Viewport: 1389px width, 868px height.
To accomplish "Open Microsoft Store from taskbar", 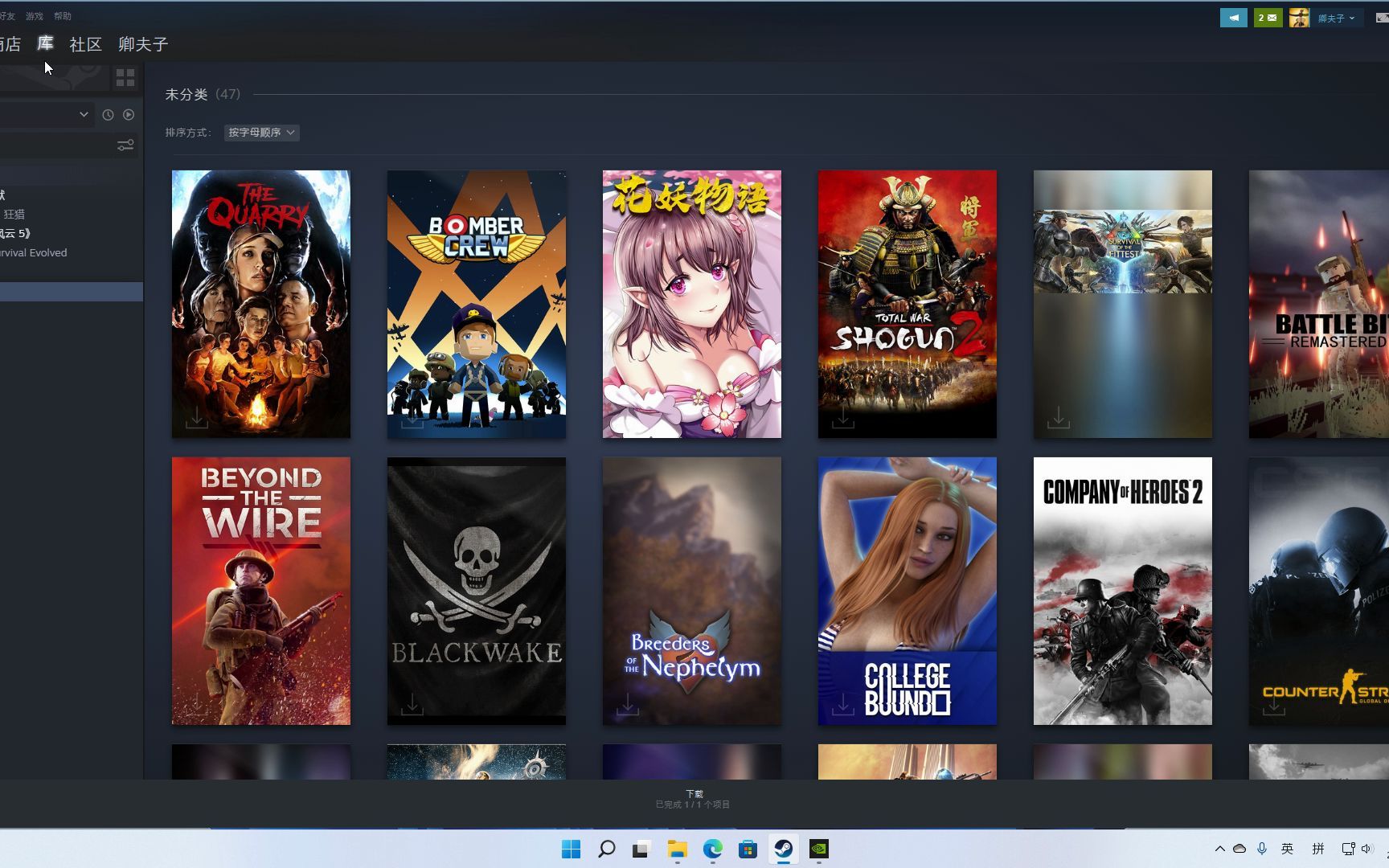I will coord(748,849).
